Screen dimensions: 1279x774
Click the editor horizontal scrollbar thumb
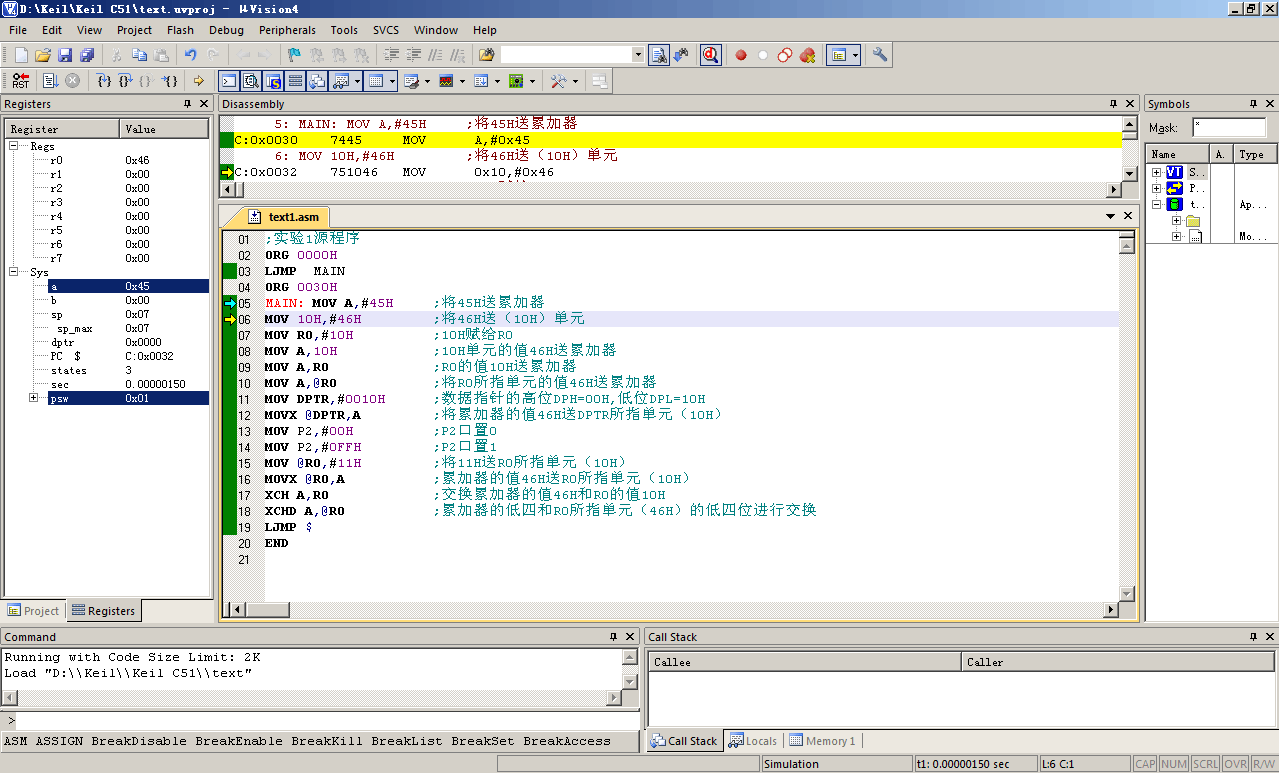pos(268,610)
